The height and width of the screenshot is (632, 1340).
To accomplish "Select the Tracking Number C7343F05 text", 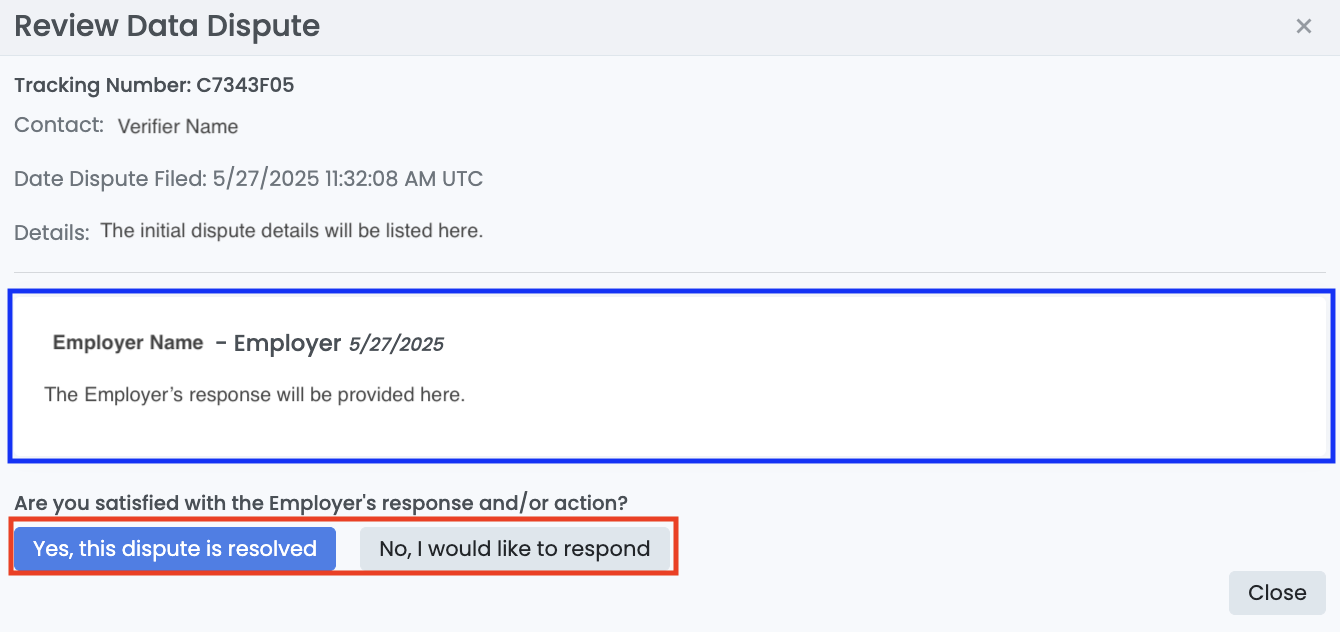I will coord(154,85).
